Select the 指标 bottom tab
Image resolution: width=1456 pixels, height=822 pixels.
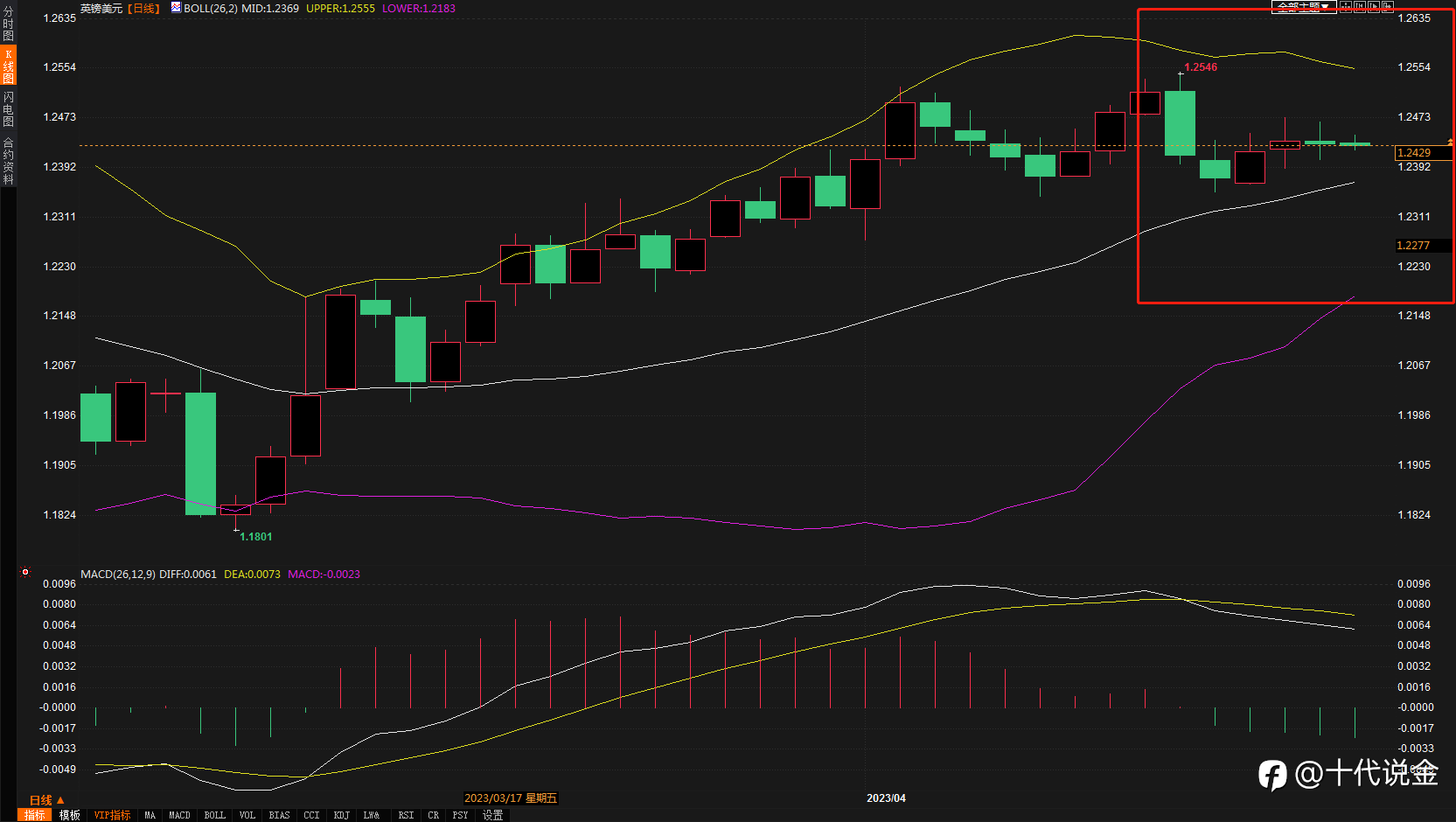pos(35,815)
